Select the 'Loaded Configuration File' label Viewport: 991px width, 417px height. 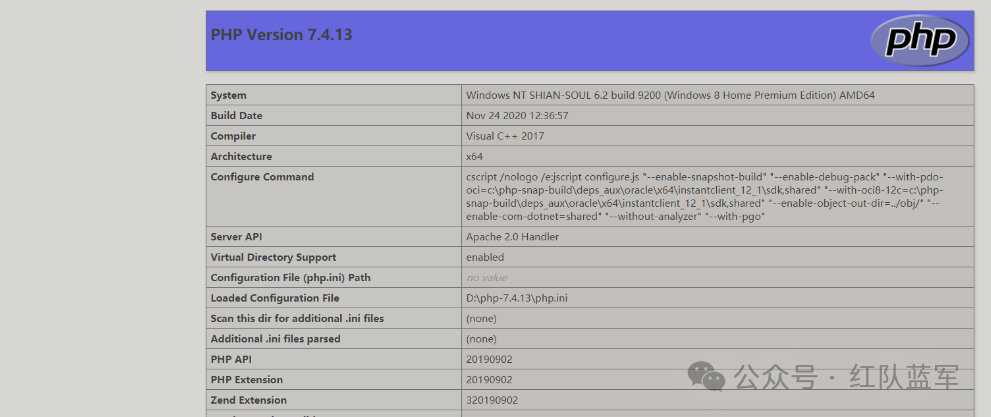click(275, 298)
